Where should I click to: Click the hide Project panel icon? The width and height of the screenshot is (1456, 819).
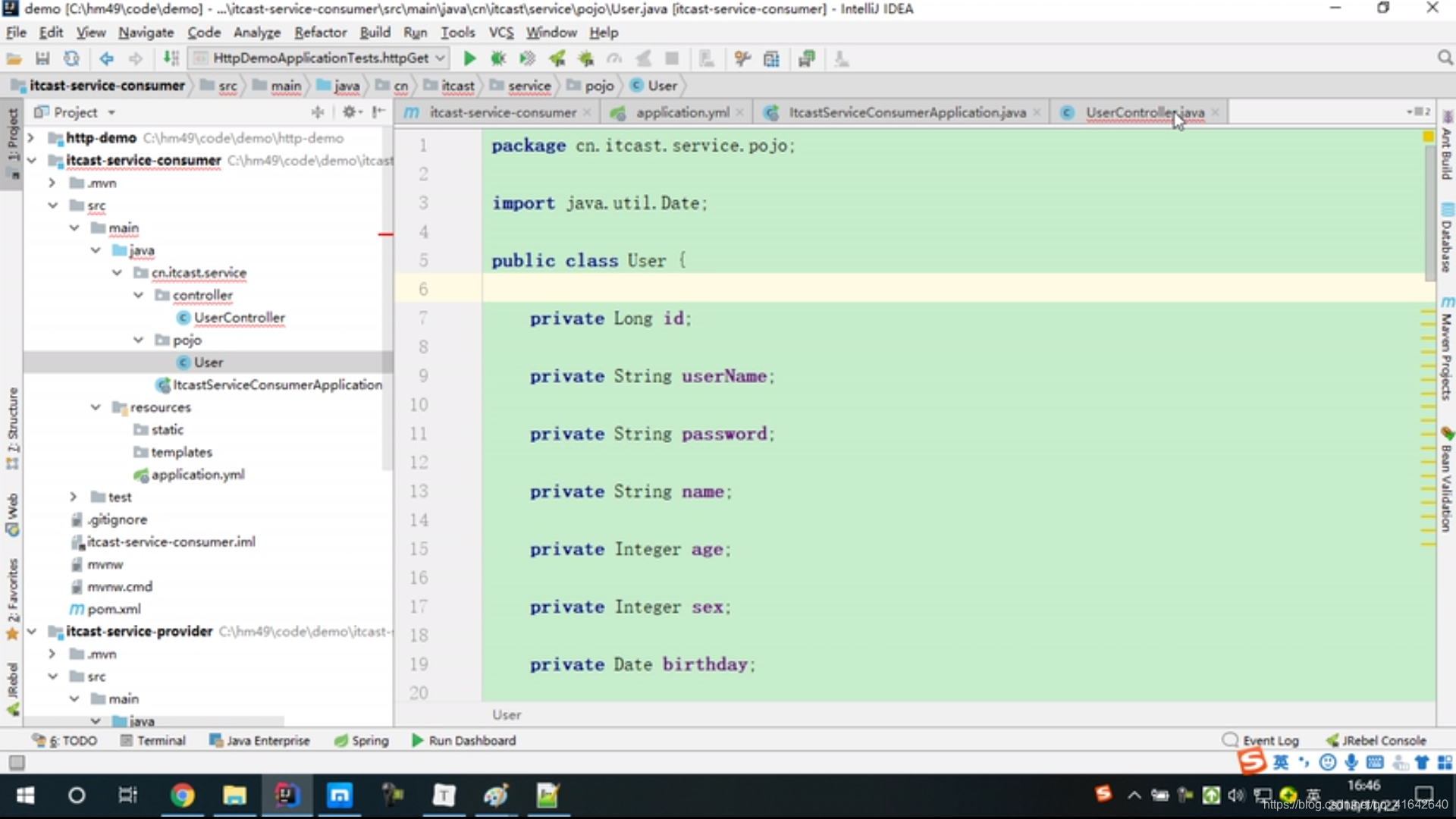coord(379,112)
